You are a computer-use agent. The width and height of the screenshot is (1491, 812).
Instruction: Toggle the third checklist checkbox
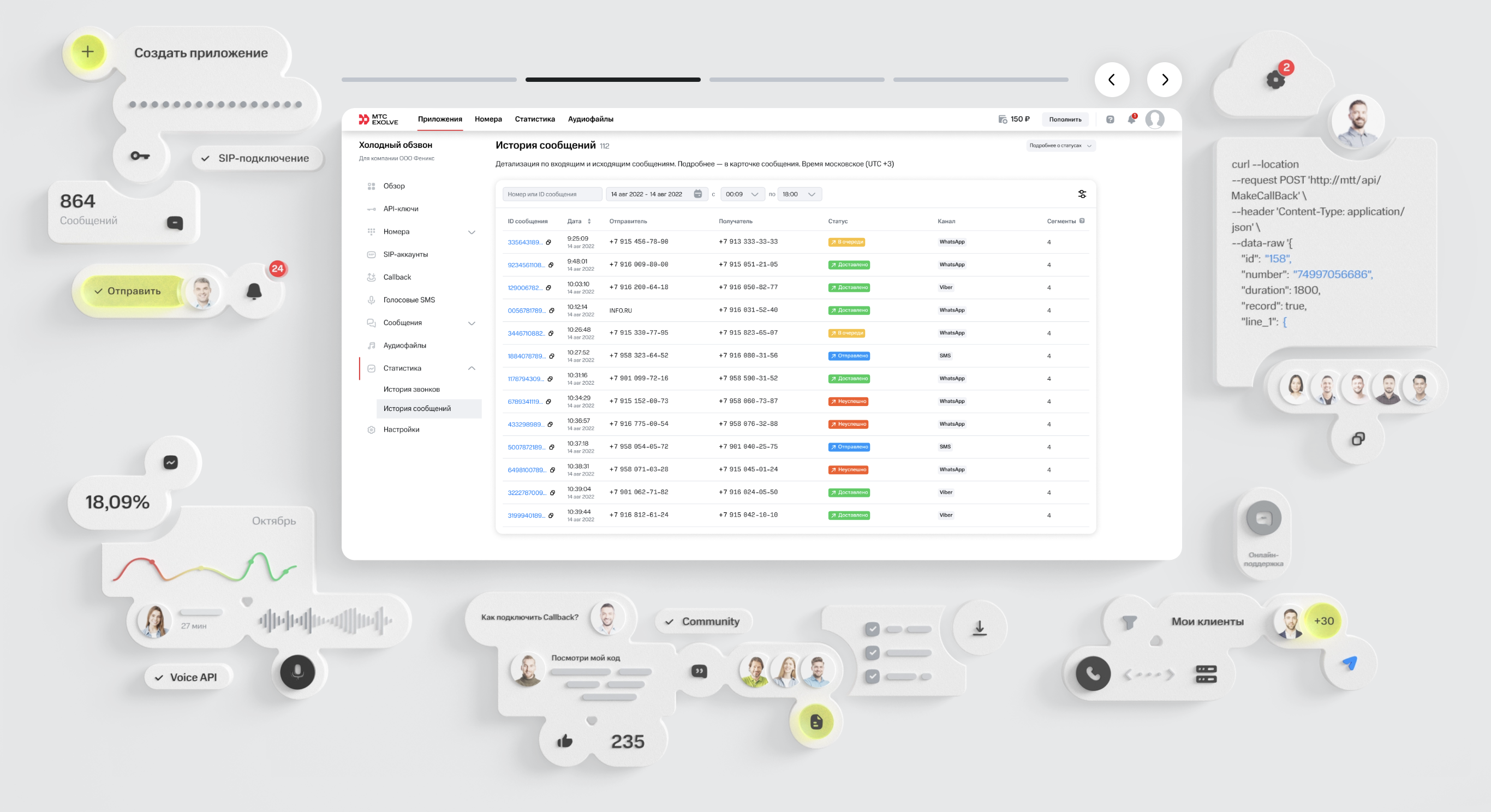click(872, 676)
